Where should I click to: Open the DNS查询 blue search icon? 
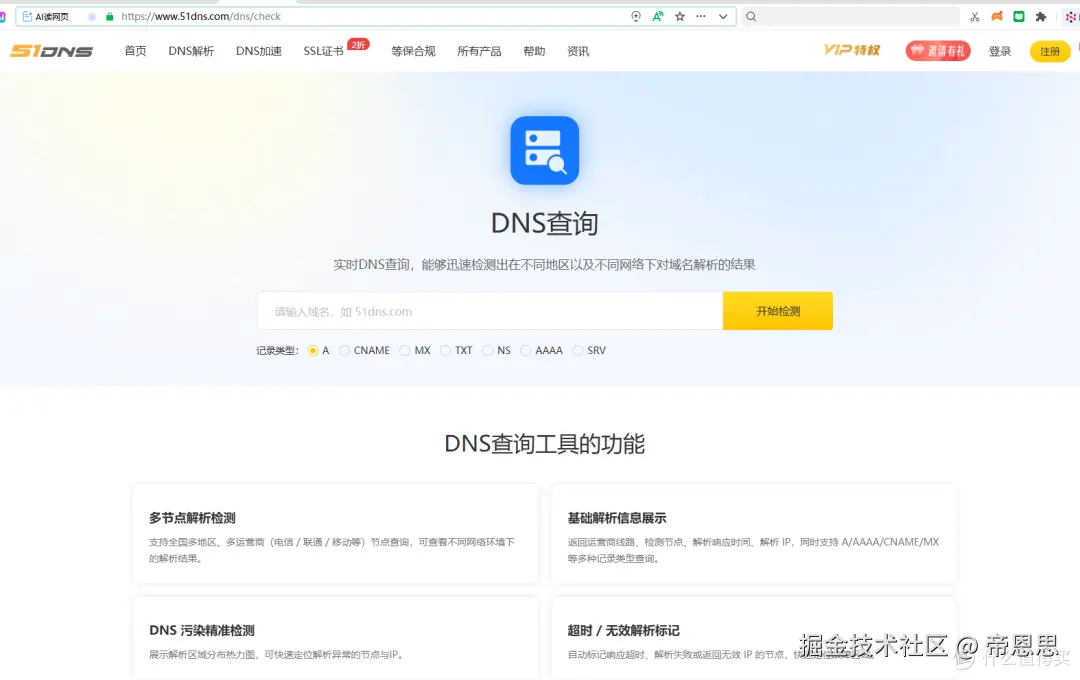click(544, 150)
